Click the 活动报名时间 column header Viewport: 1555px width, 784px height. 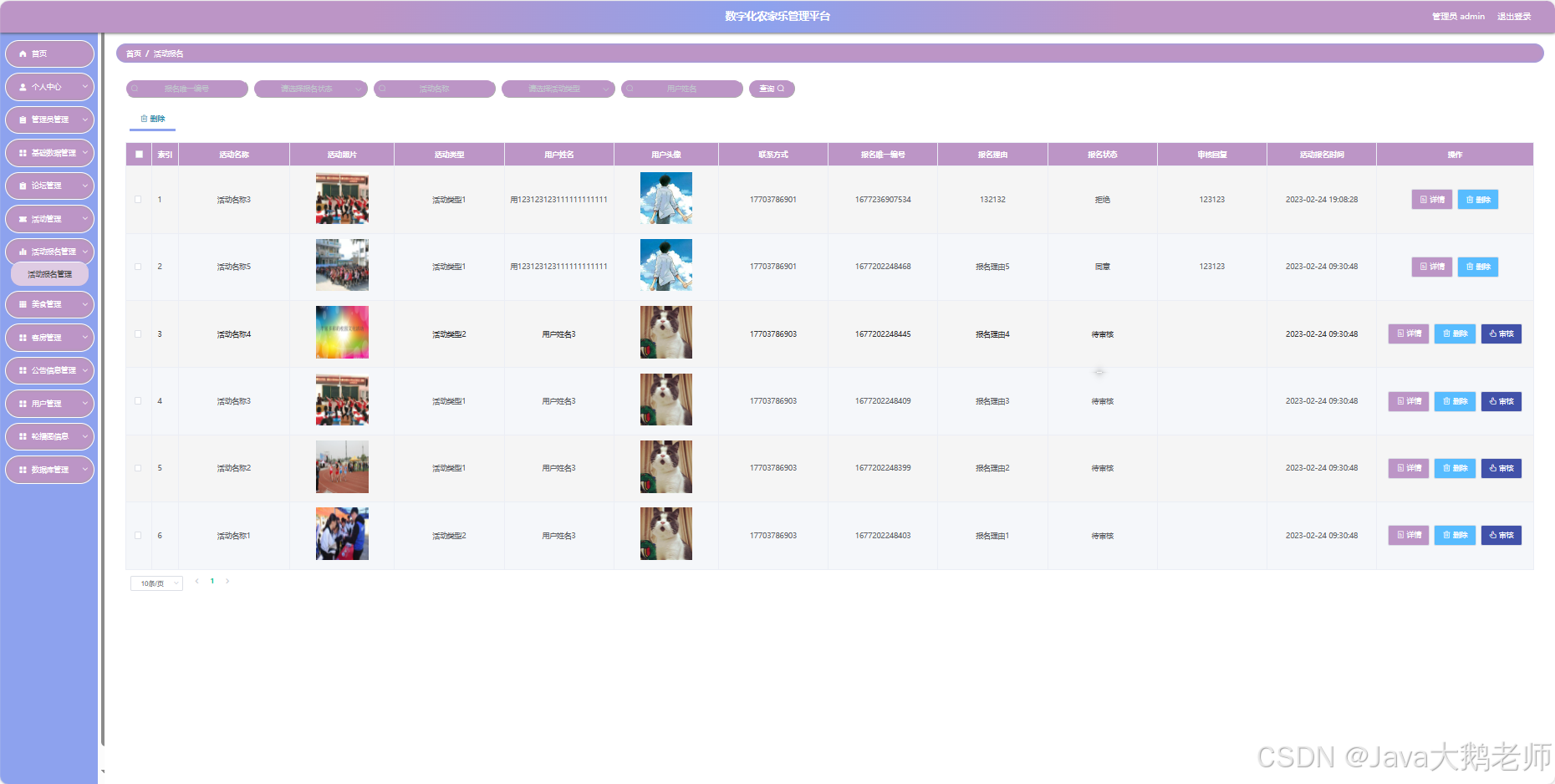1322,155
